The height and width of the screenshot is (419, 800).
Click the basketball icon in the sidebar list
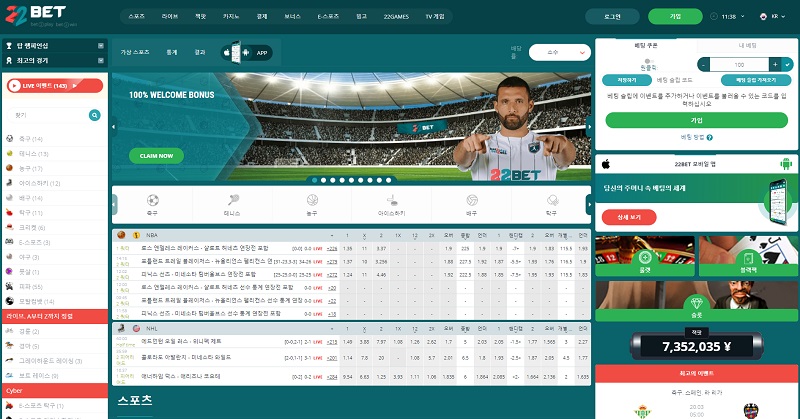10,168
